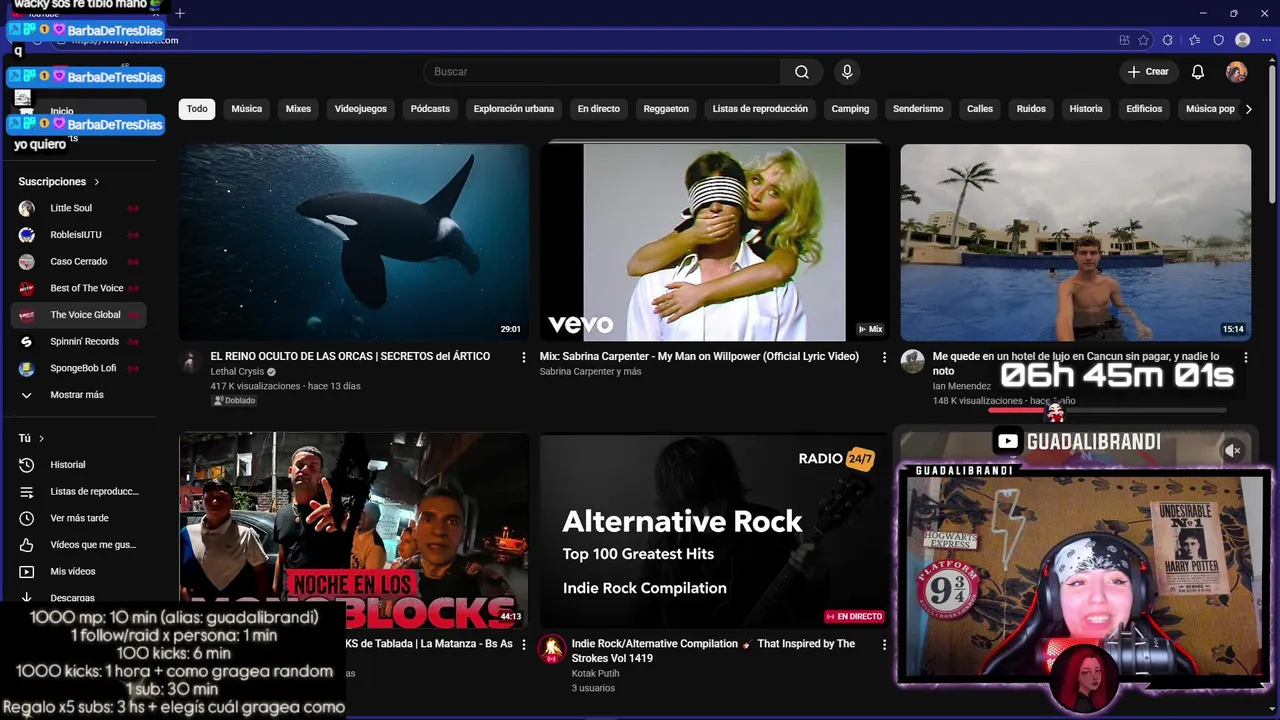
Task: Click Lethal Crysis channel name
Action: (x=237, y=372)
